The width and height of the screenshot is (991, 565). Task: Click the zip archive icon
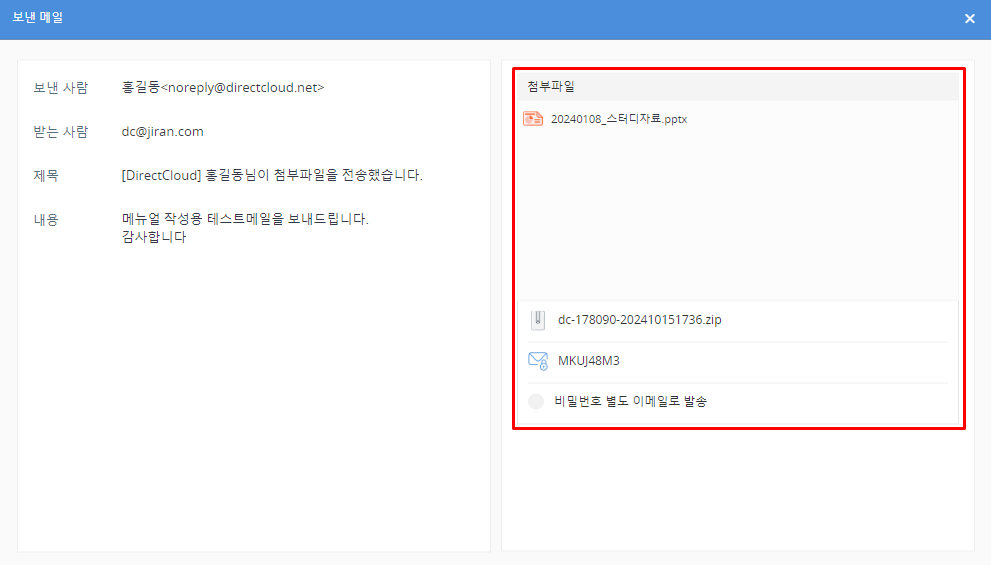(x=538, y=320)
